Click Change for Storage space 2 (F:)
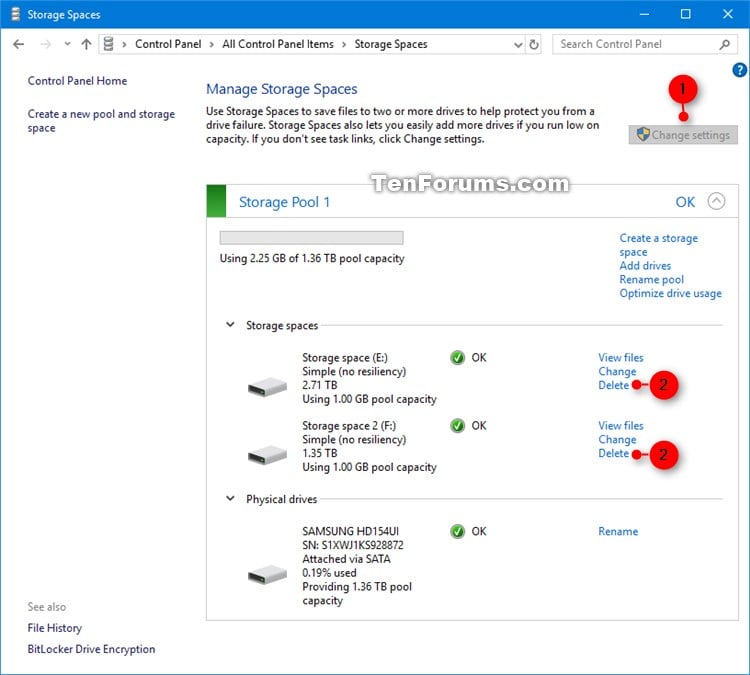 pyautogui.click(x=617, y=439)
